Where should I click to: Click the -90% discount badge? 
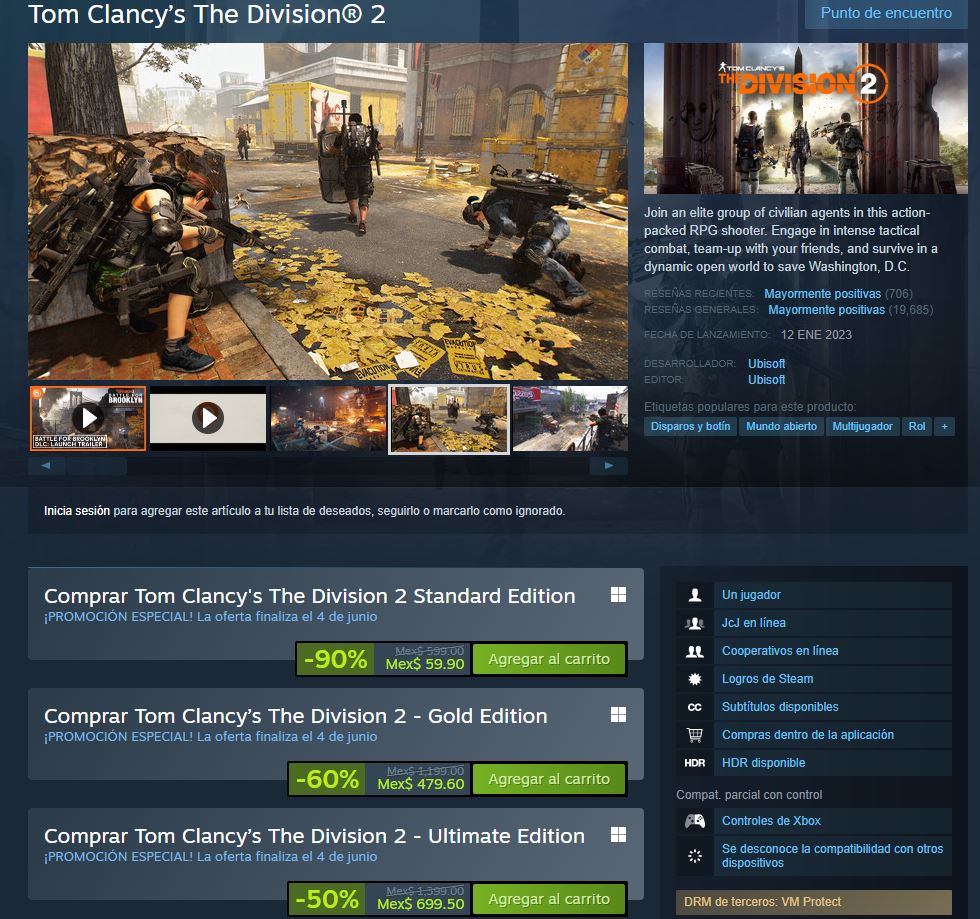(x=336, y=659)
